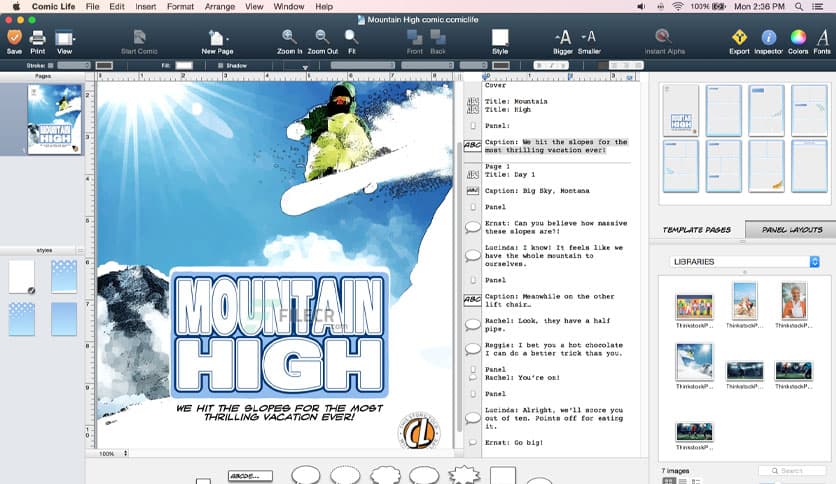Click the Style button
Image resolution: width=836 pixels, height=484 pixels.
[x=500, y=38]
